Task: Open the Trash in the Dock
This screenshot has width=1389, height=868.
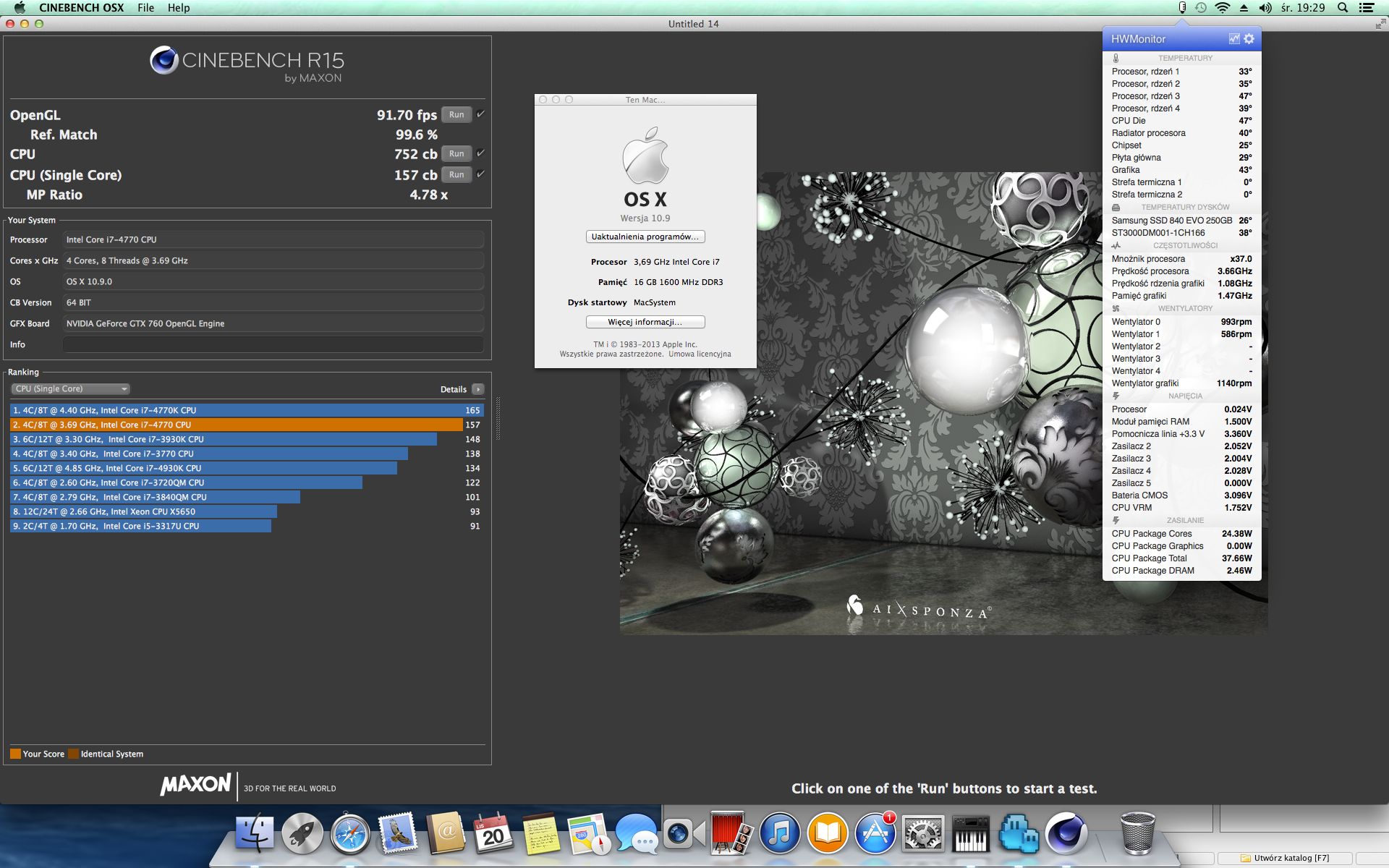Action: (1137, 833)
